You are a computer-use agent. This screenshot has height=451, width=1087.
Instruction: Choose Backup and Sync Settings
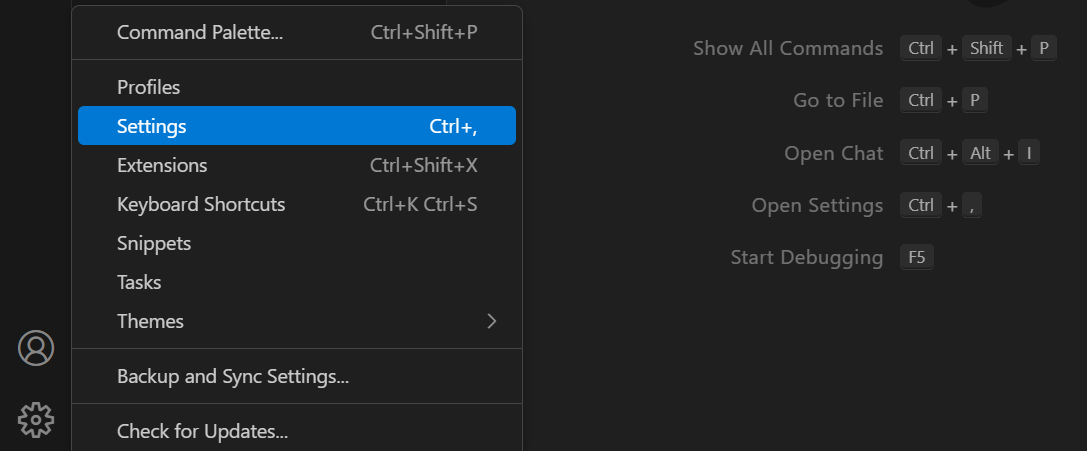tap(233, 377)
